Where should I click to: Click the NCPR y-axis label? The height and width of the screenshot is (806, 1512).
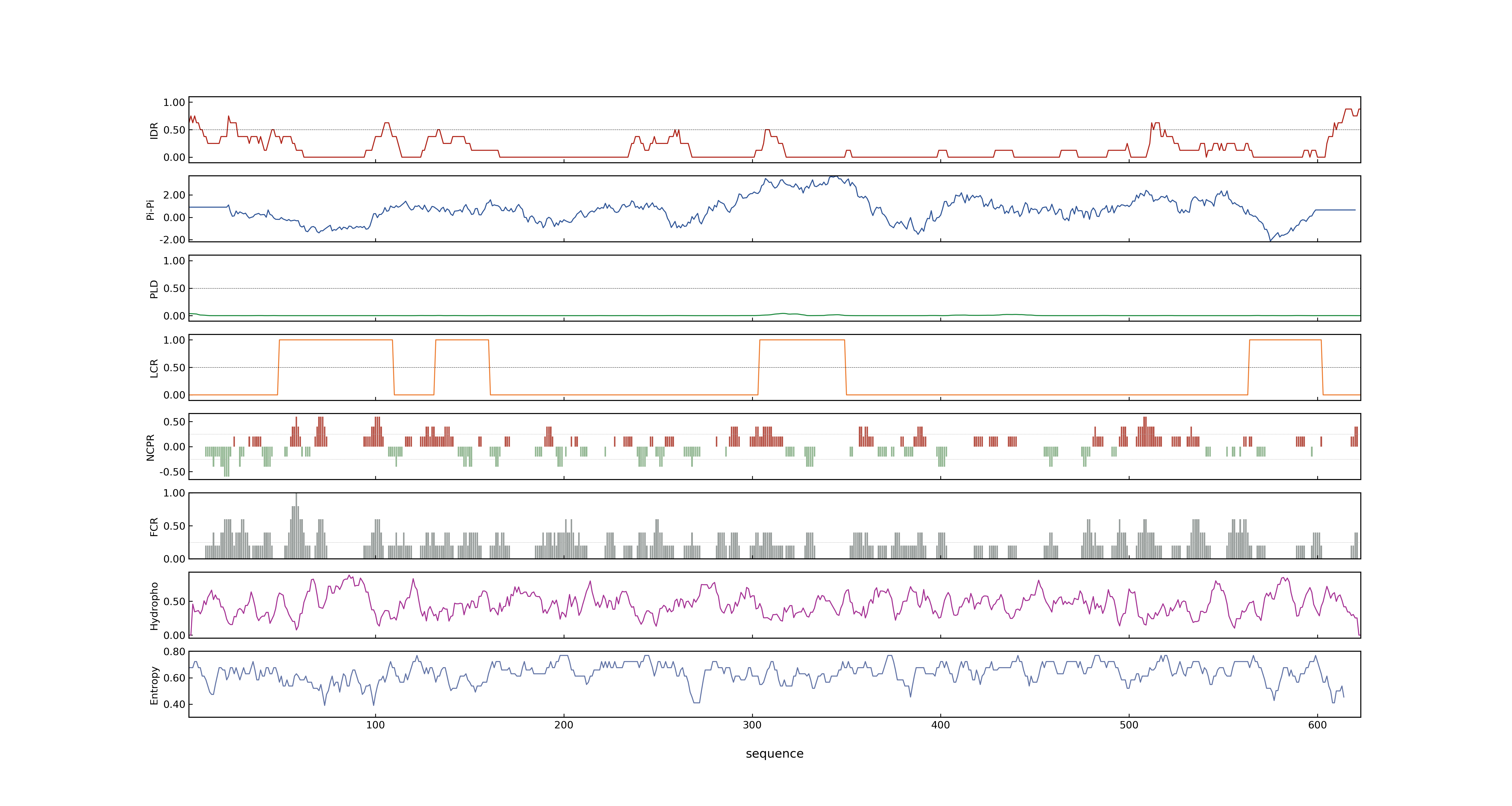[x=150, y=448]
